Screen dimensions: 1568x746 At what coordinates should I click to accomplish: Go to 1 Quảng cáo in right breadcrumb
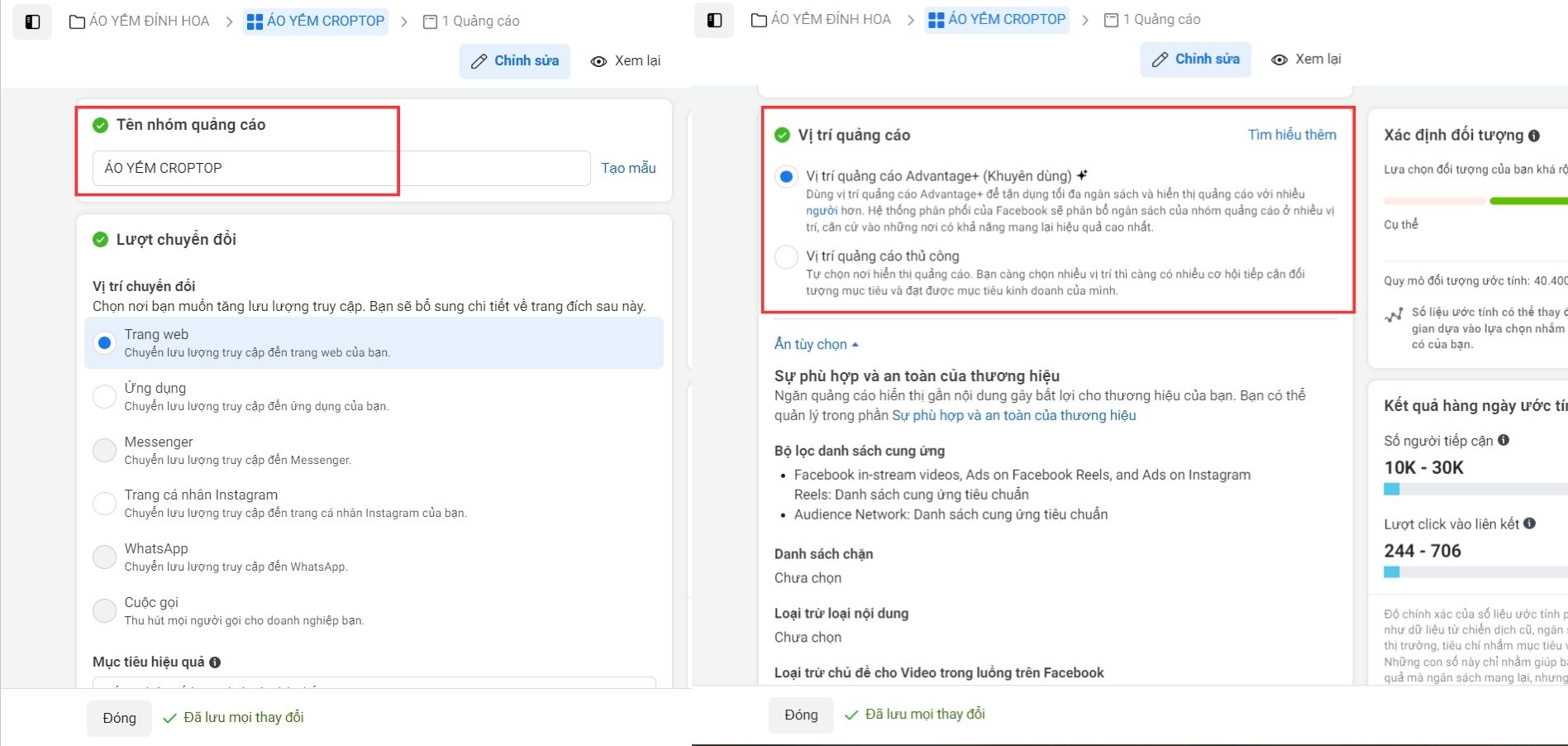coord(1152,20)
